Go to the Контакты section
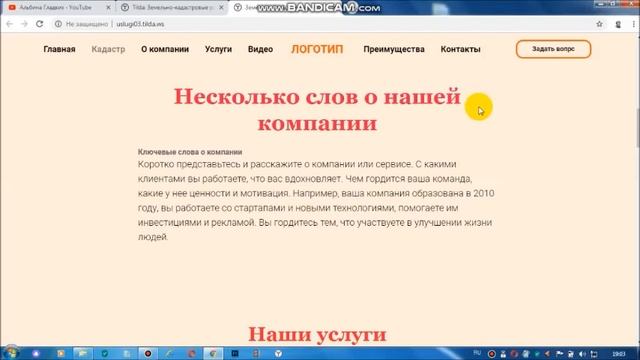The width and height of the screenshot is (640, 360). (x=460, y=49)
